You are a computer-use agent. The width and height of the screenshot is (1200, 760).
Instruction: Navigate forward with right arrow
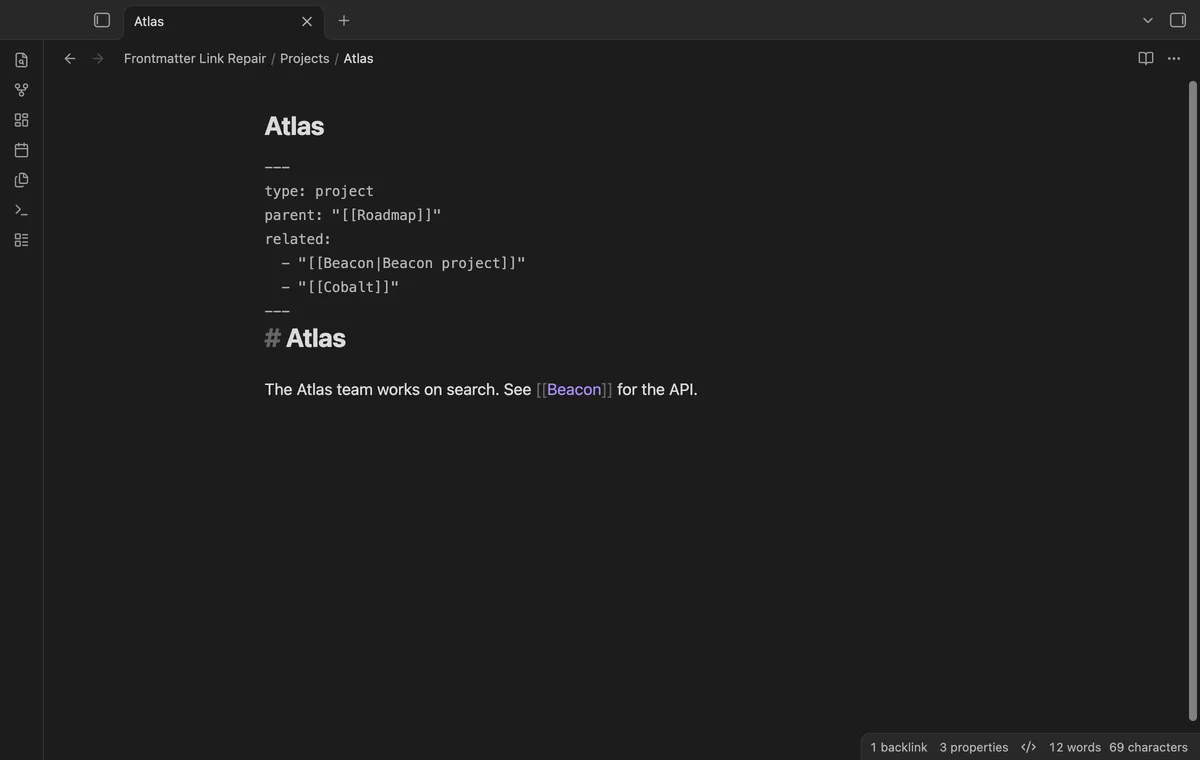tap(98, 58)
